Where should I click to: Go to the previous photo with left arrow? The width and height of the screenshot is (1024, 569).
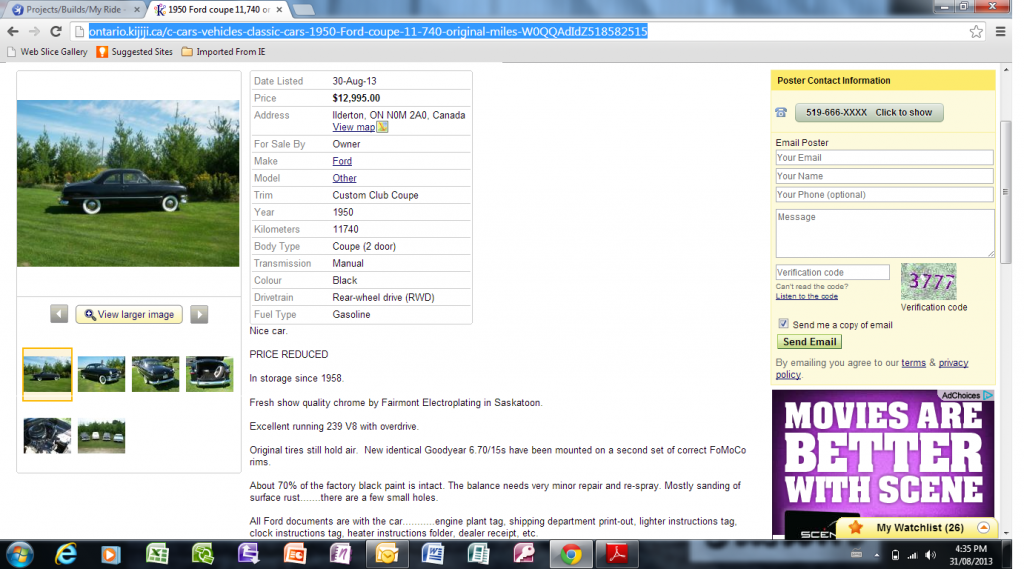click(59, 314)
